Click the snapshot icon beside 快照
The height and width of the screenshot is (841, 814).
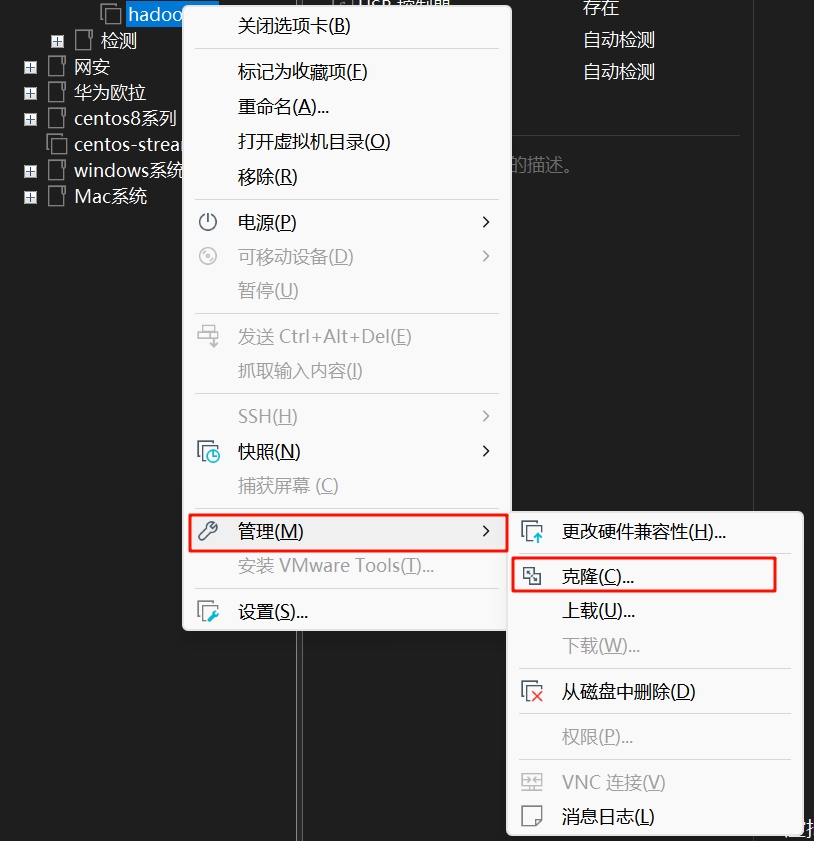pyautogui.click(x=209, y=451)
